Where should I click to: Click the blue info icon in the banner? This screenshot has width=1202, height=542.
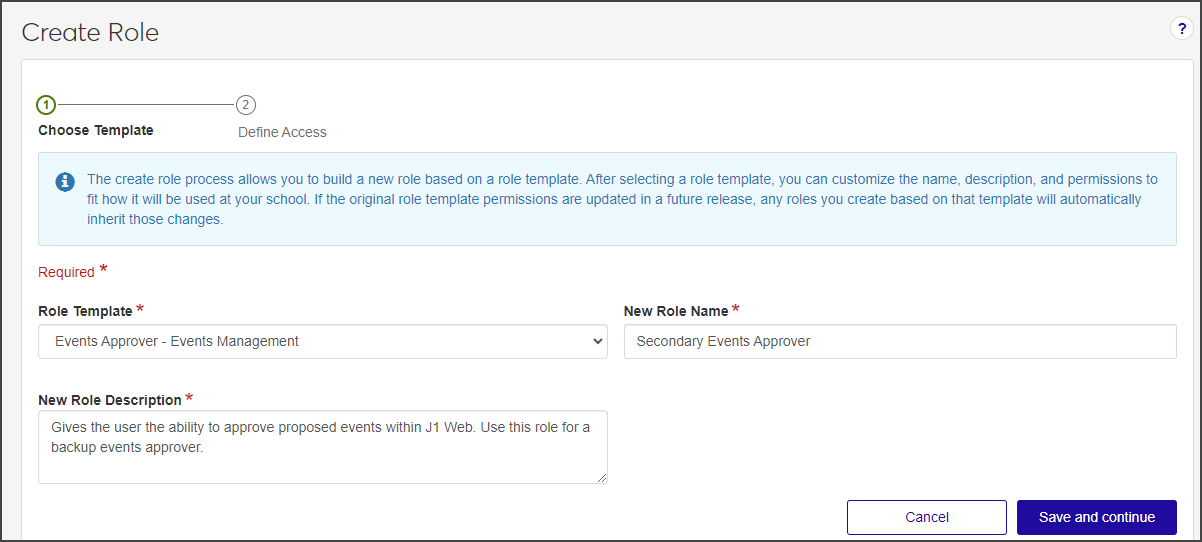pos(64,181)
